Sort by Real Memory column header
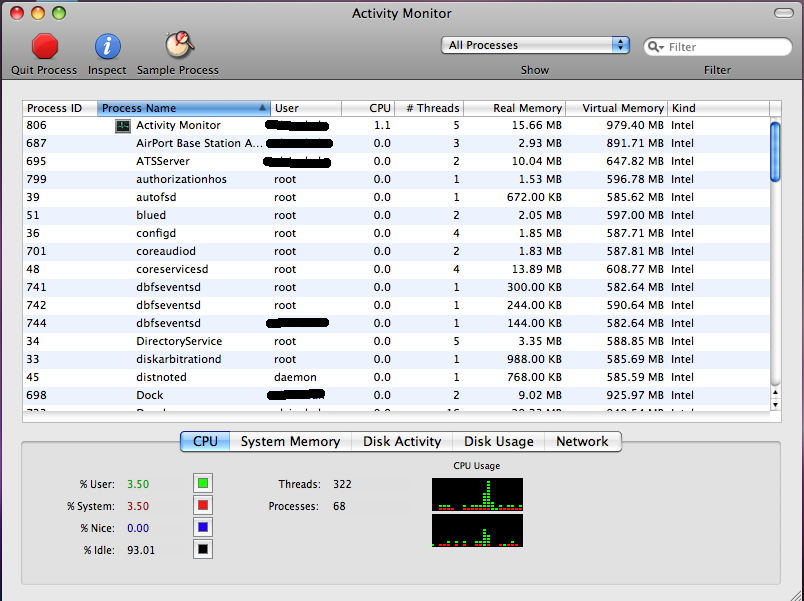The image size is (804, 601). pos(514,108)
